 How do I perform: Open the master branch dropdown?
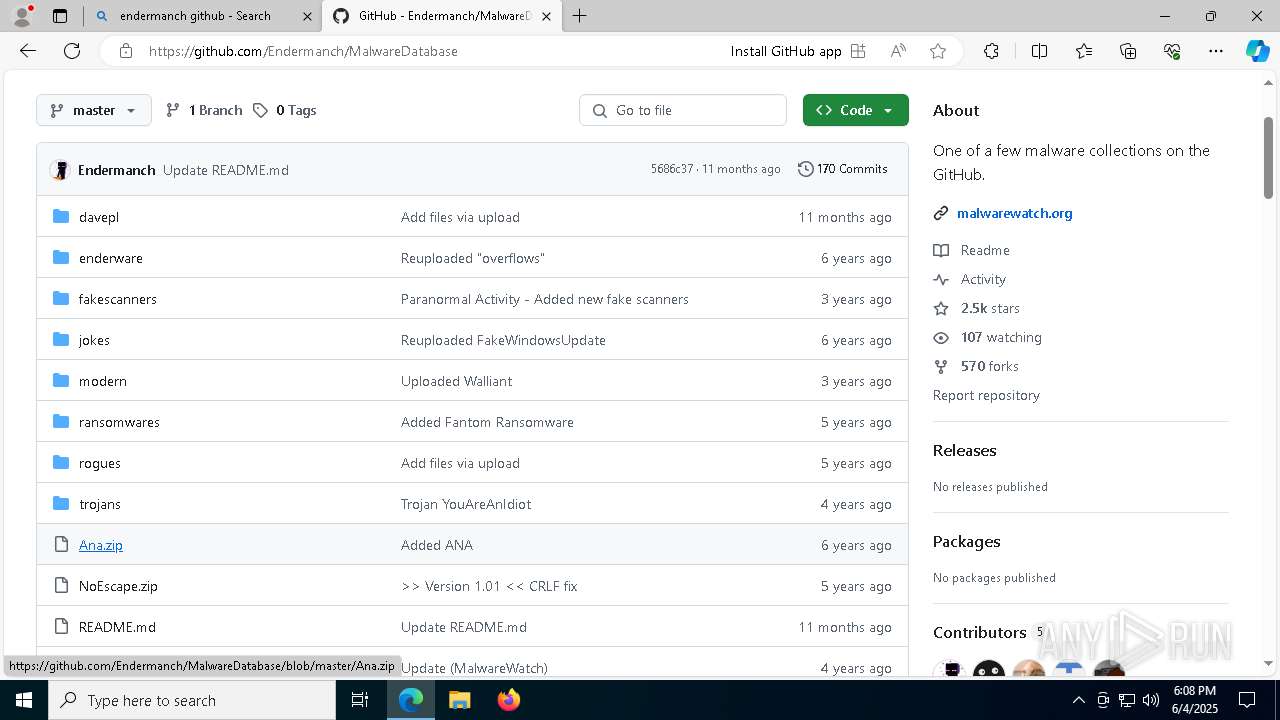click(x=94, y=110)
